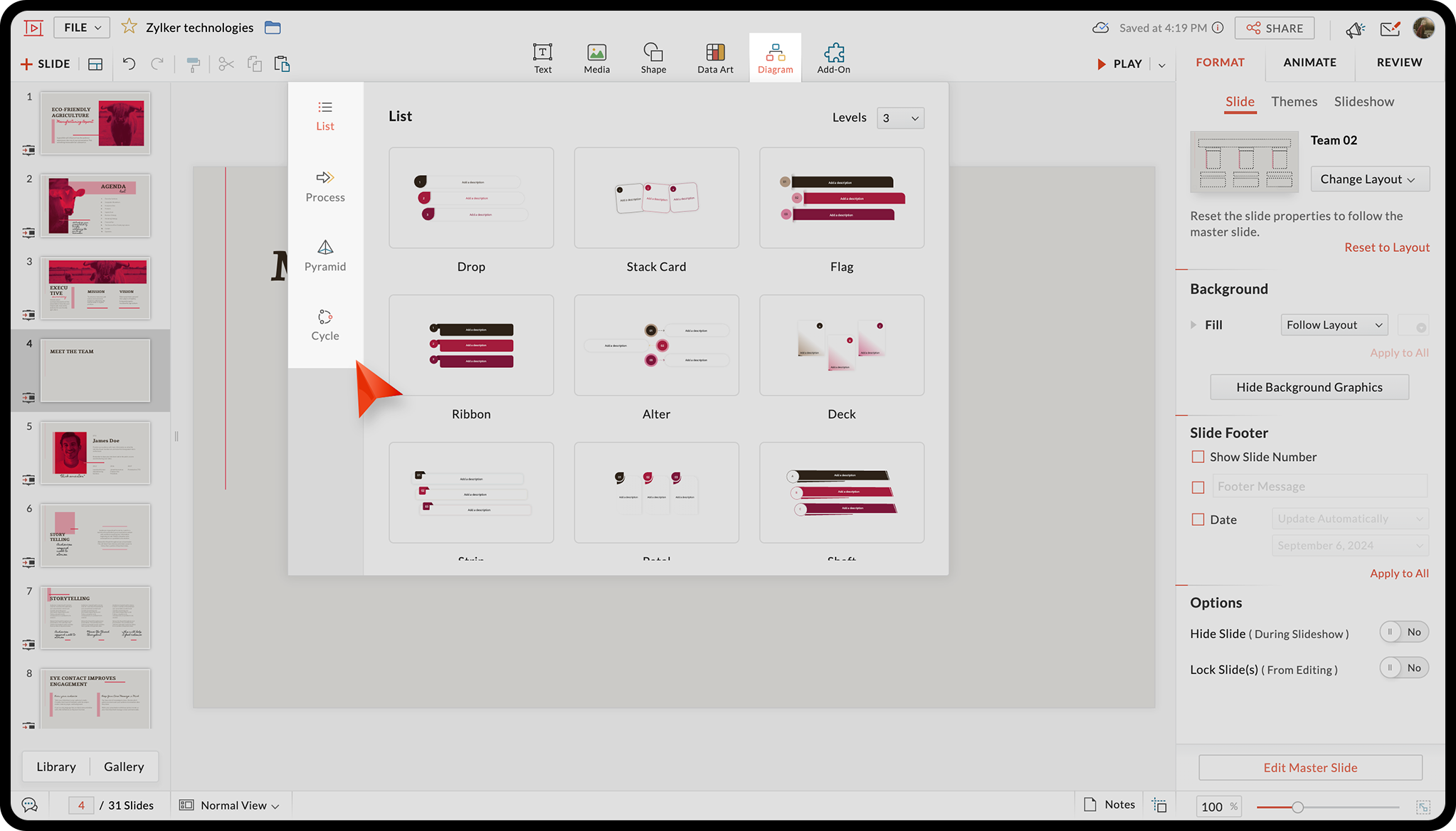Click the undo arrow icon
The height and width of the screenshot is (831, 1456).
[129, 64]
